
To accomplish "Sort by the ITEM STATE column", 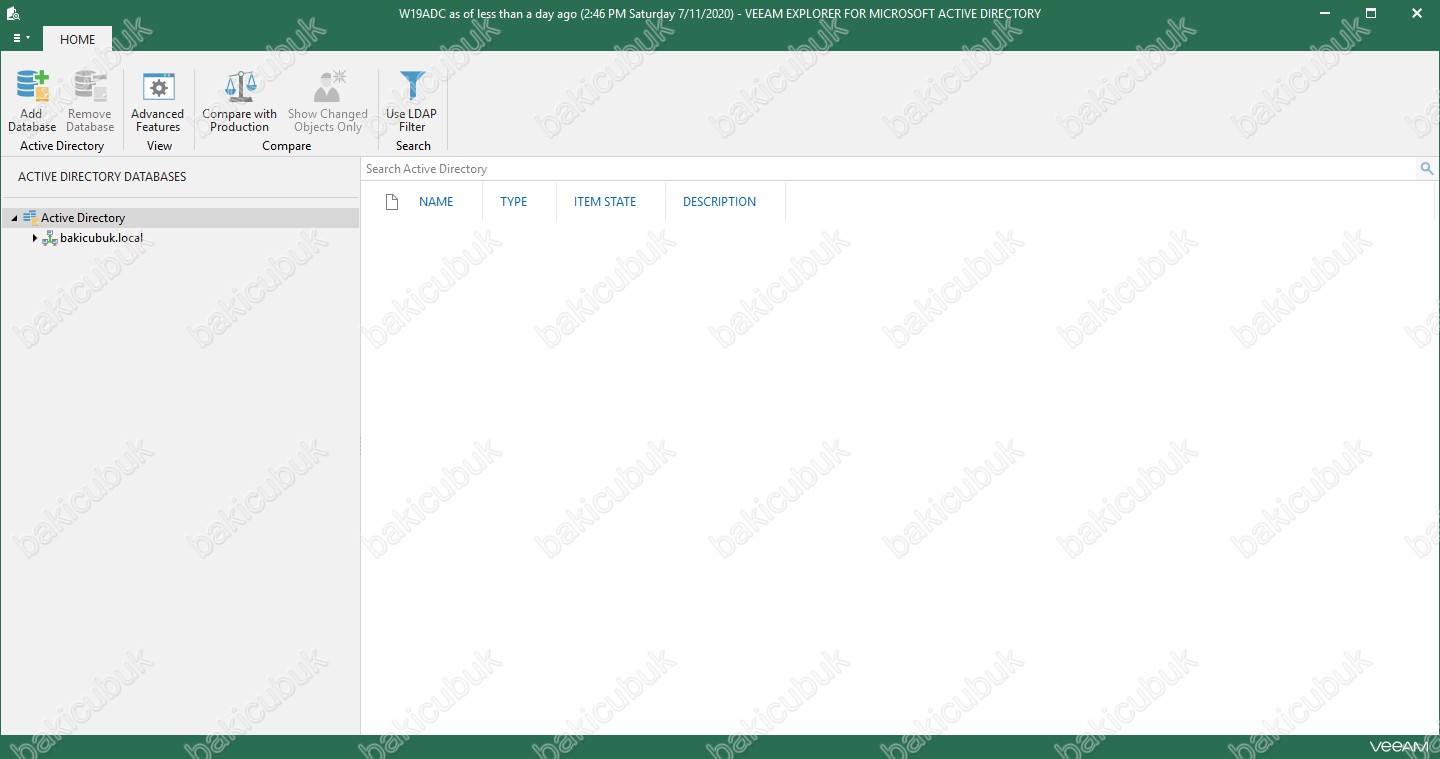I will (605, 202).
